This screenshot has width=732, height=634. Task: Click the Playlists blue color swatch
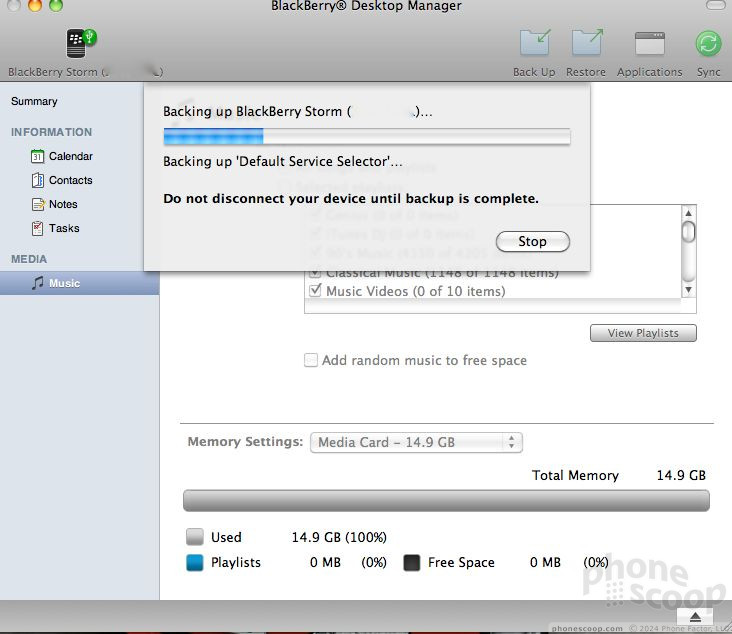click(195, 563)
